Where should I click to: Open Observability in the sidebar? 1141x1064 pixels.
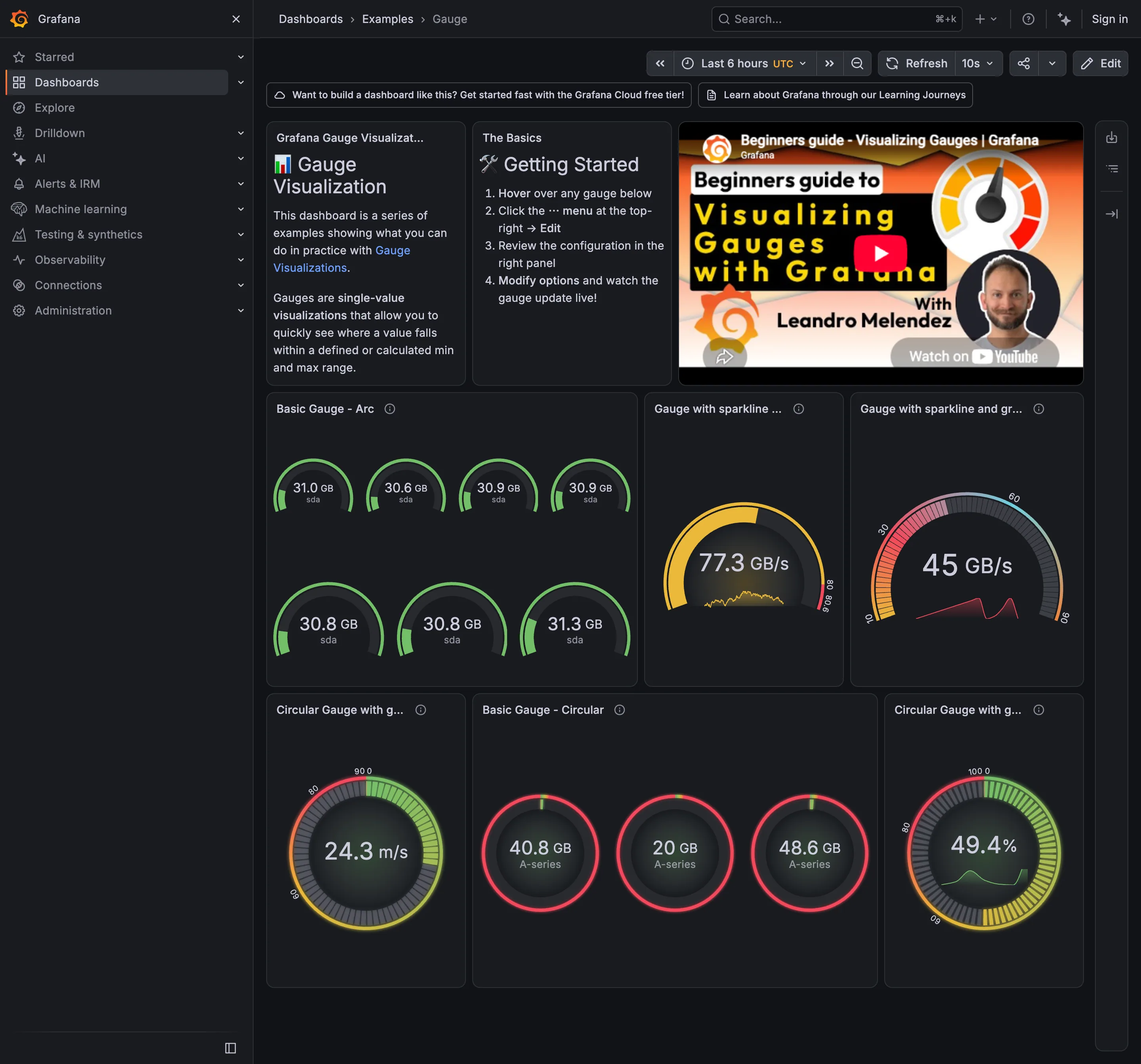[70, 260]
